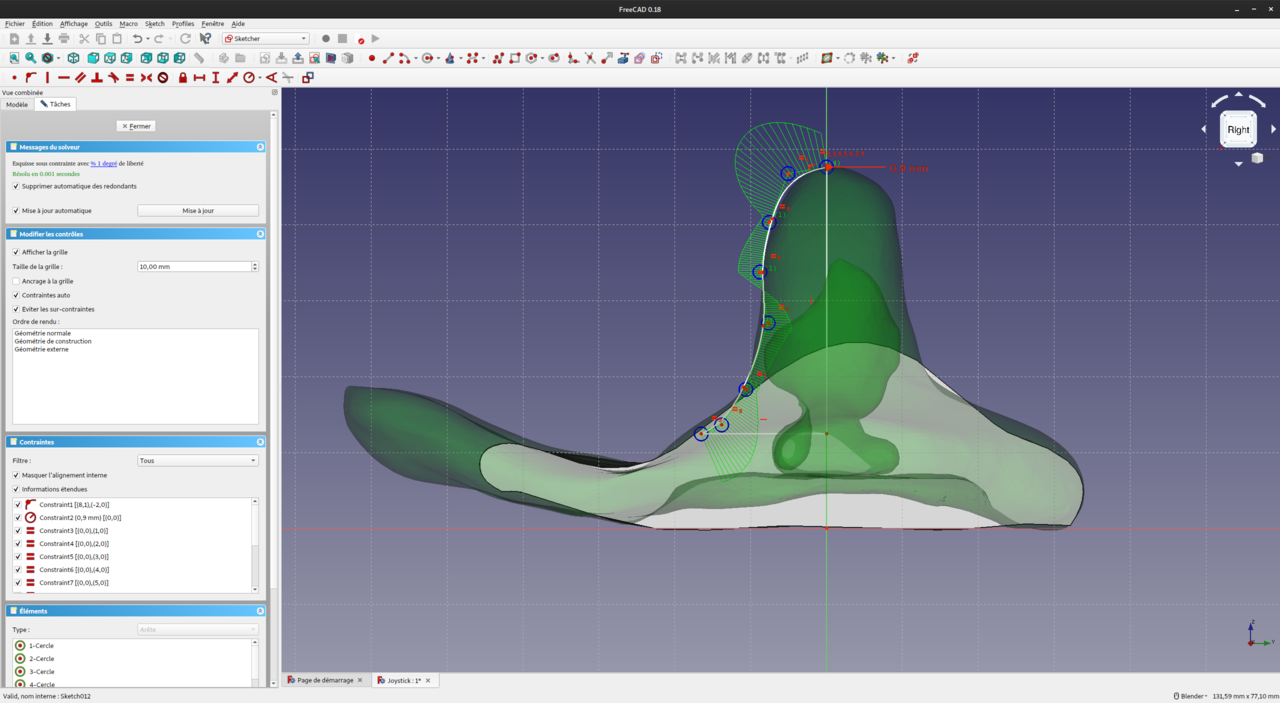The width and height of the screenshot is (1280, 703).
Task: Uncheck the Constraint1 checkbox in the list
Action: point(18,505)
